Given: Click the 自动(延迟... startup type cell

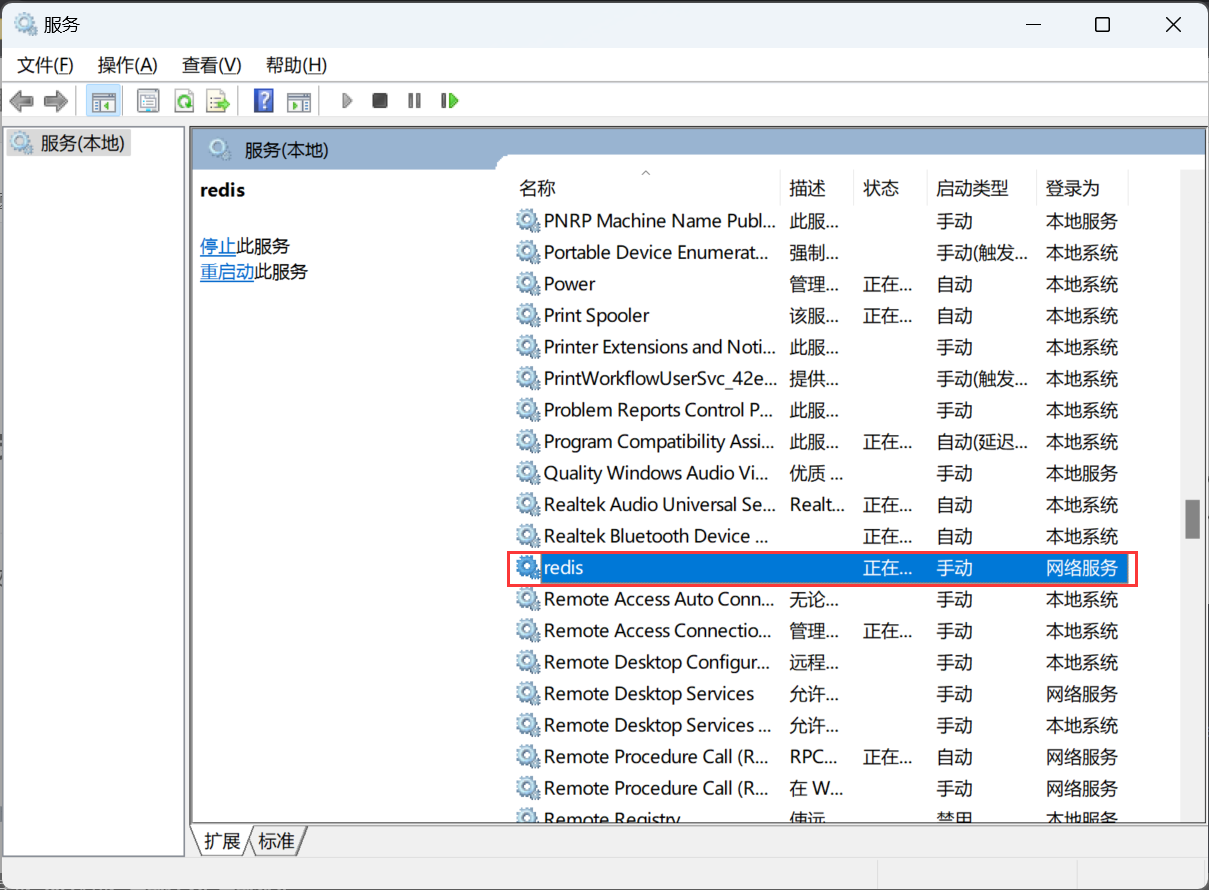Looking at the screenshot, I should (982, 441).
